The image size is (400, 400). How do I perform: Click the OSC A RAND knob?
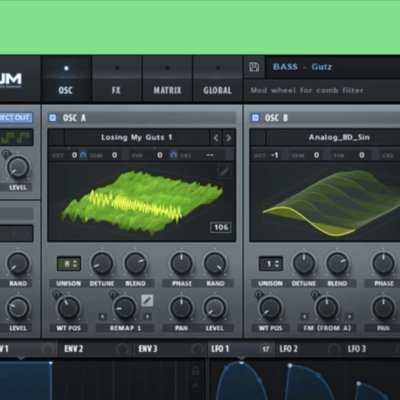(215, 263)
